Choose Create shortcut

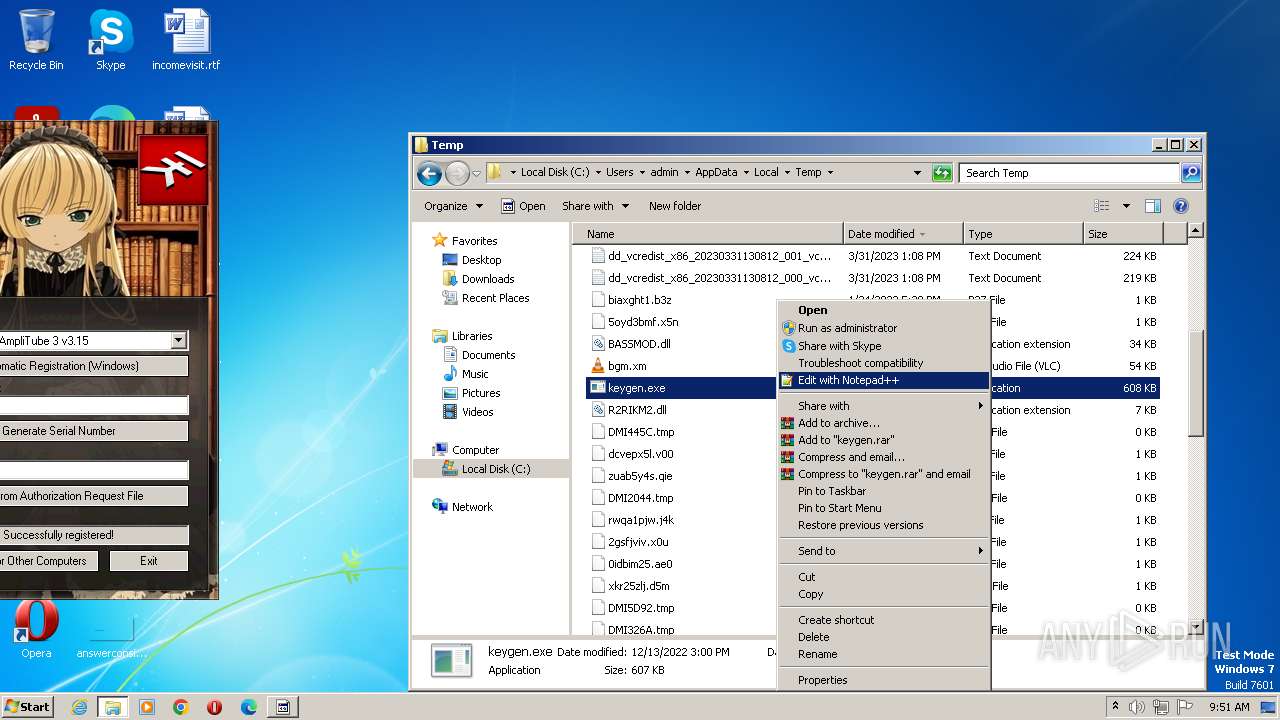coord(884,620)
